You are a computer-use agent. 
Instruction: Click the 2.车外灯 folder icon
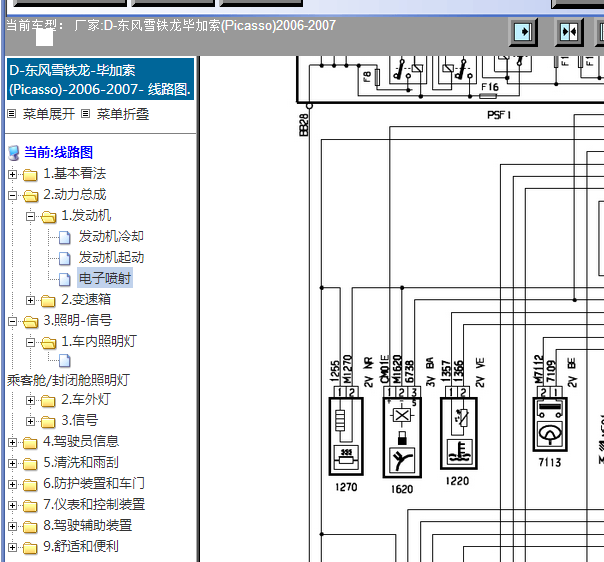click(x=48, y=401)
